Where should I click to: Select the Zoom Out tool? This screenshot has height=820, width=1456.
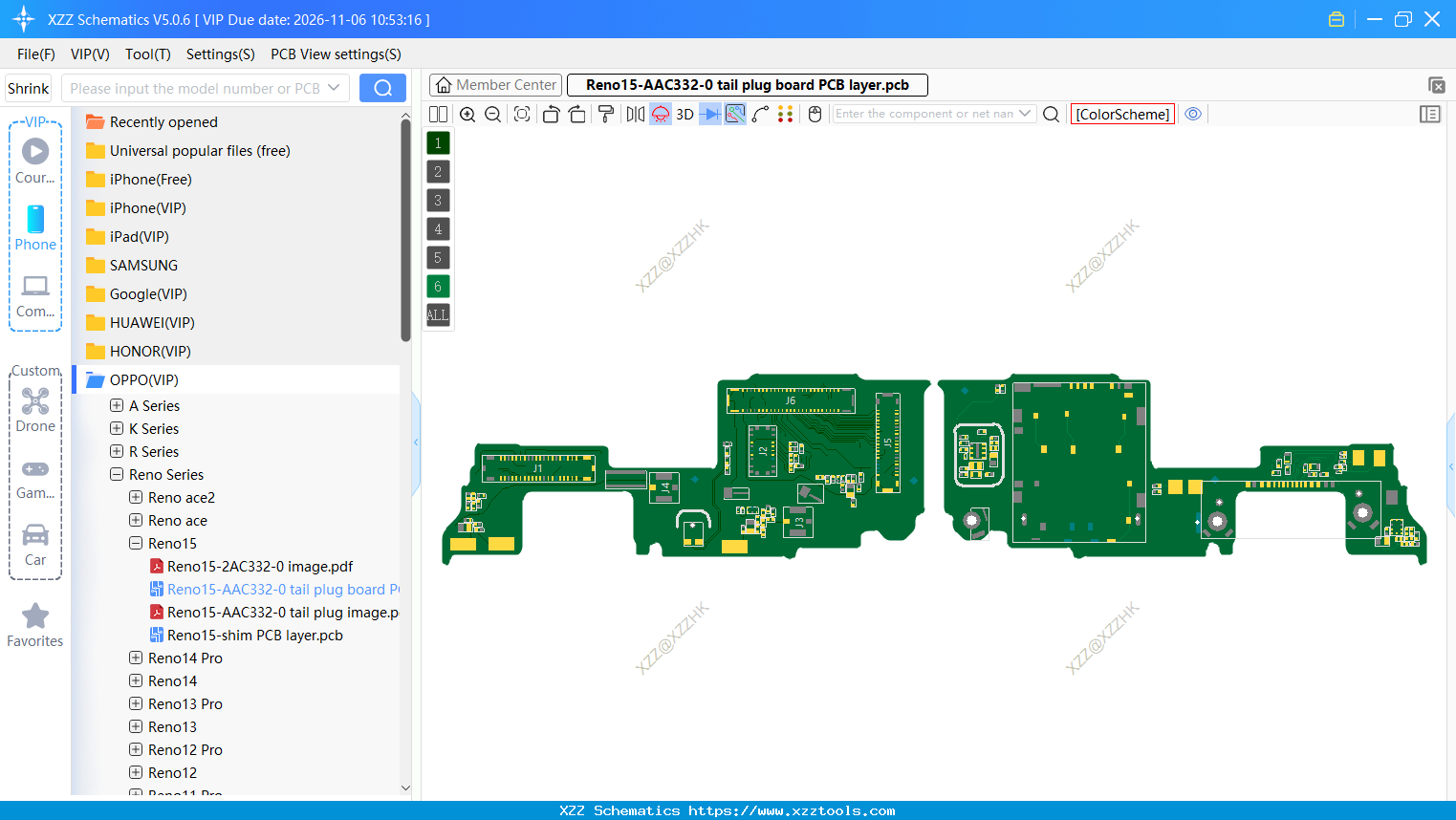(491, 114)
